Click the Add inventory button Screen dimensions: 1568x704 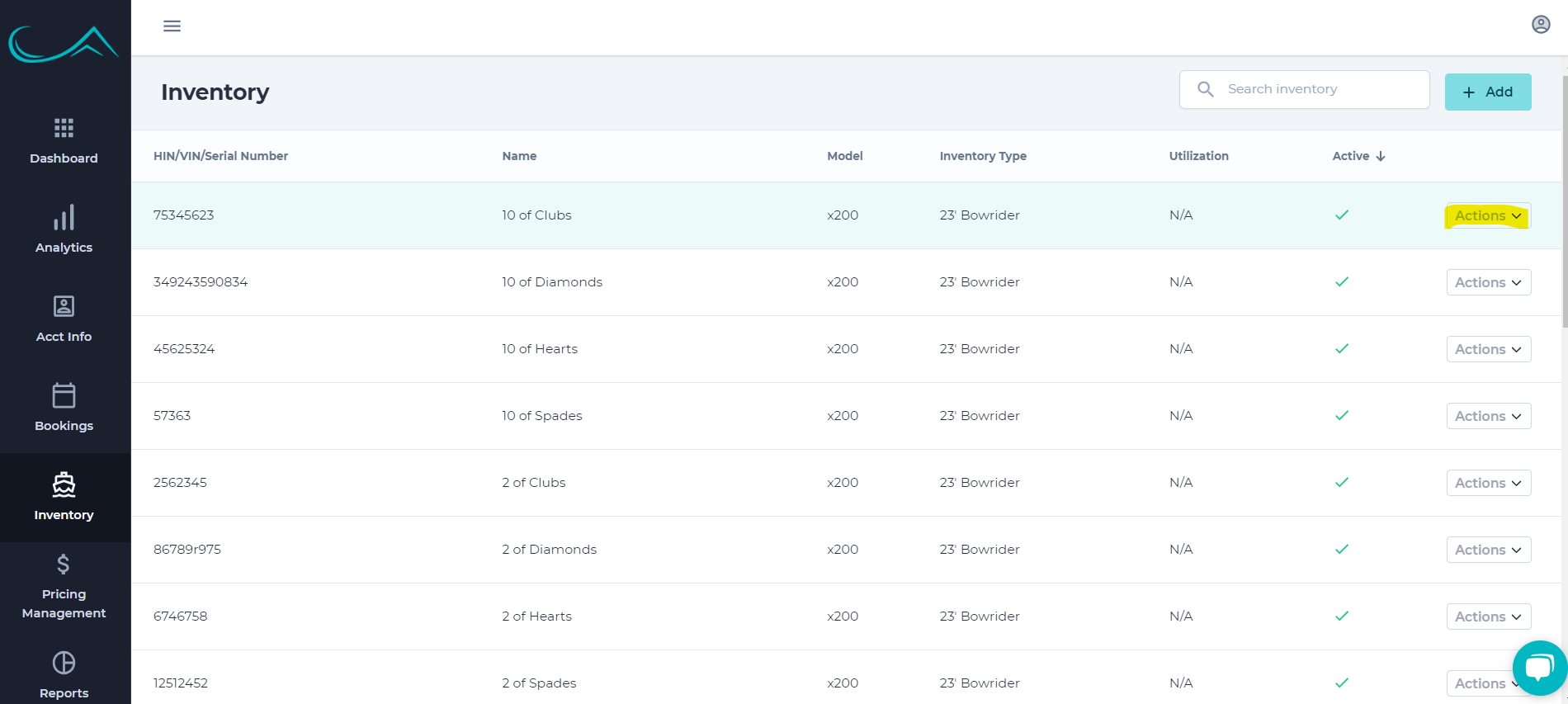[x=1487, y=92]
